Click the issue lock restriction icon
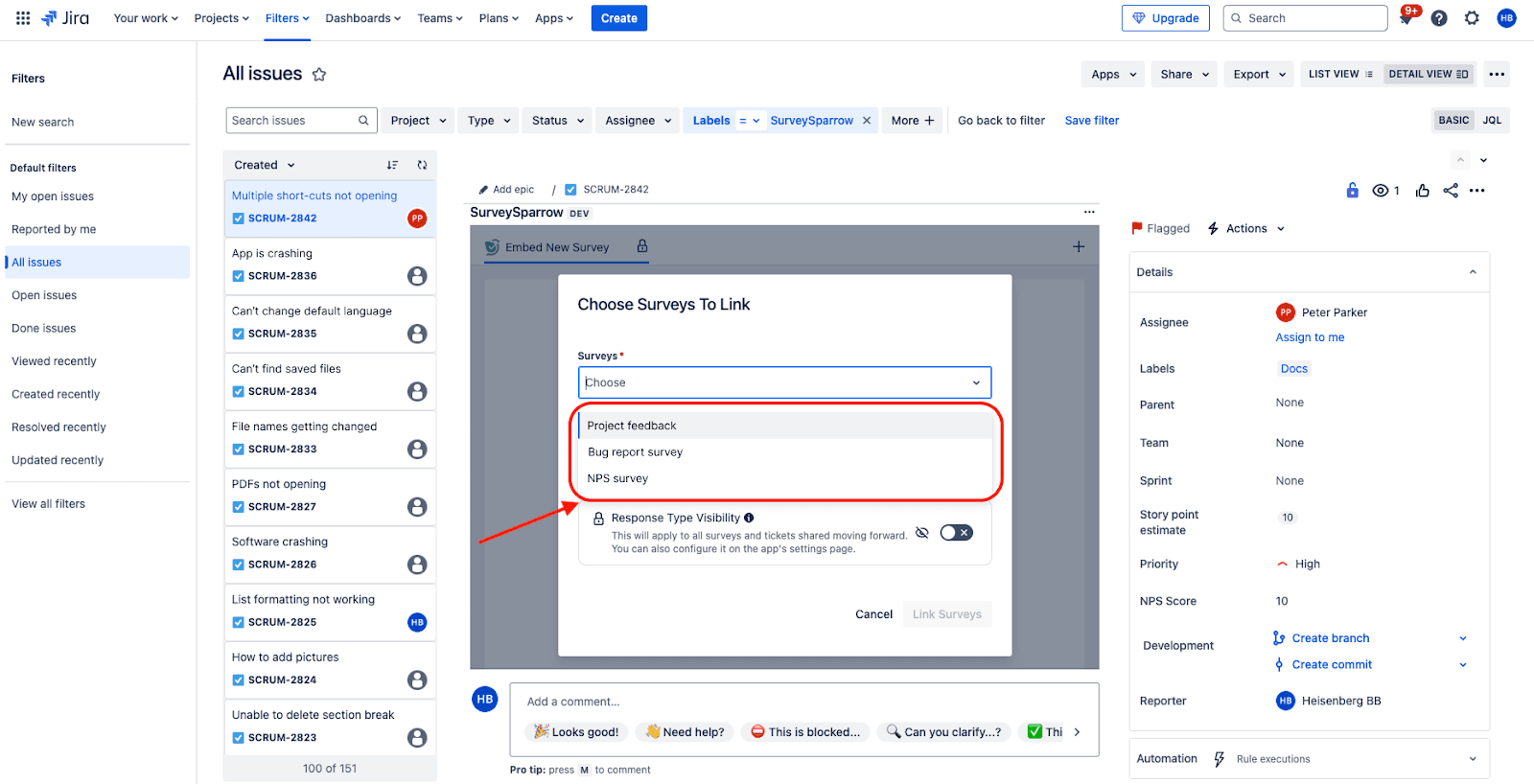1534x784 pixels. click(x=1352, y=191)
